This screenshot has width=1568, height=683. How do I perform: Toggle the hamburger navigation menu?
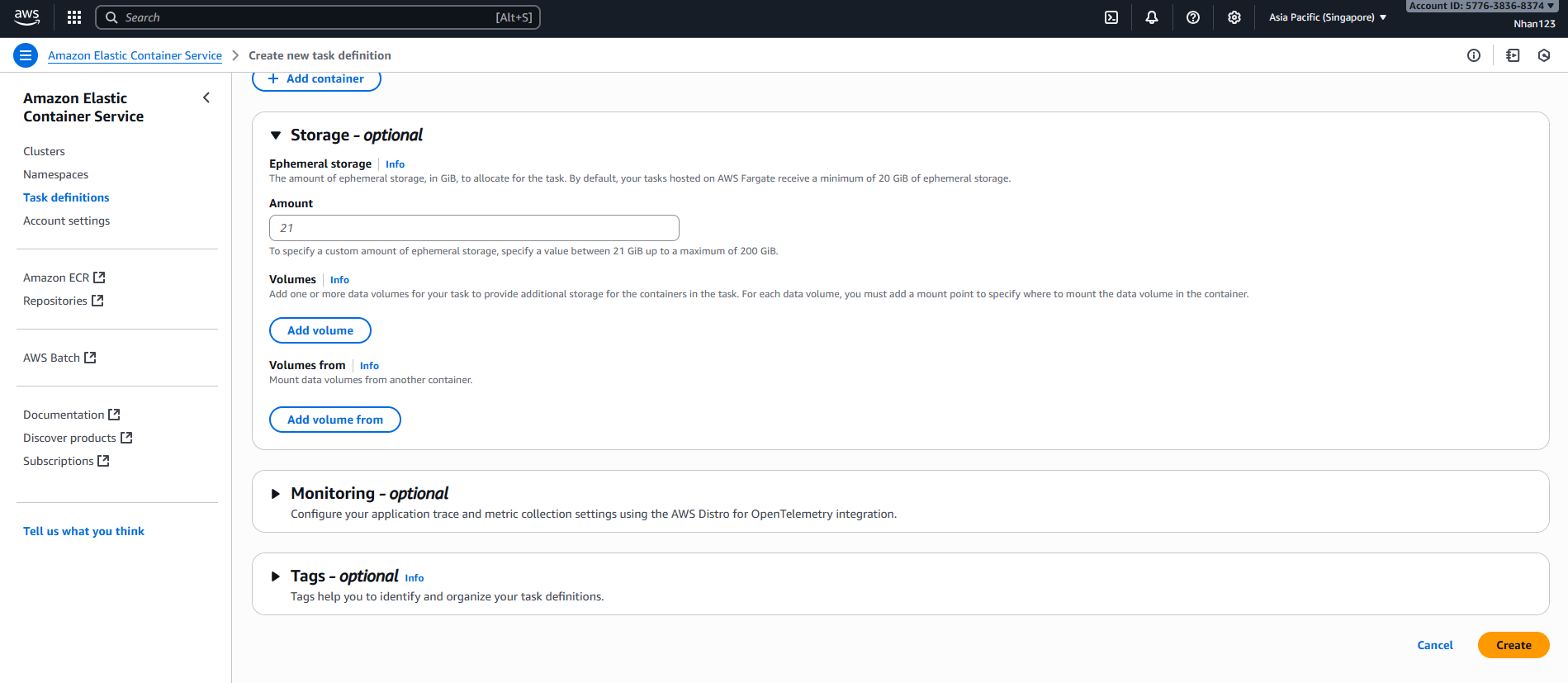[x=26, y=55]
